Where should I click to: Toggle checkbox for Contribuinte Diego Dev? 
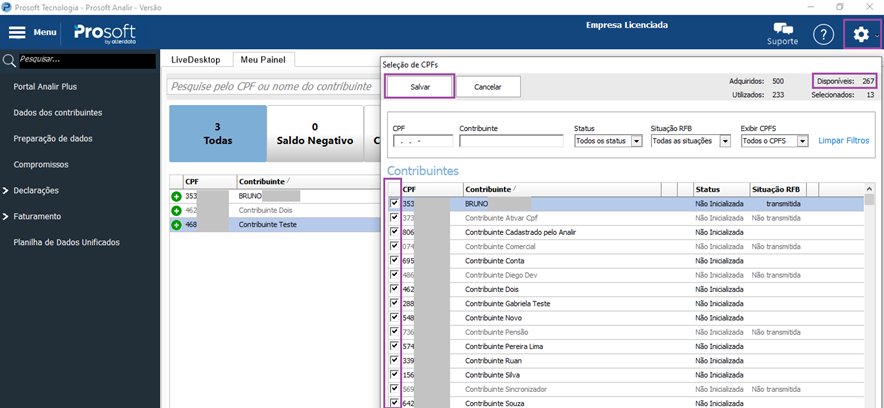395,275
